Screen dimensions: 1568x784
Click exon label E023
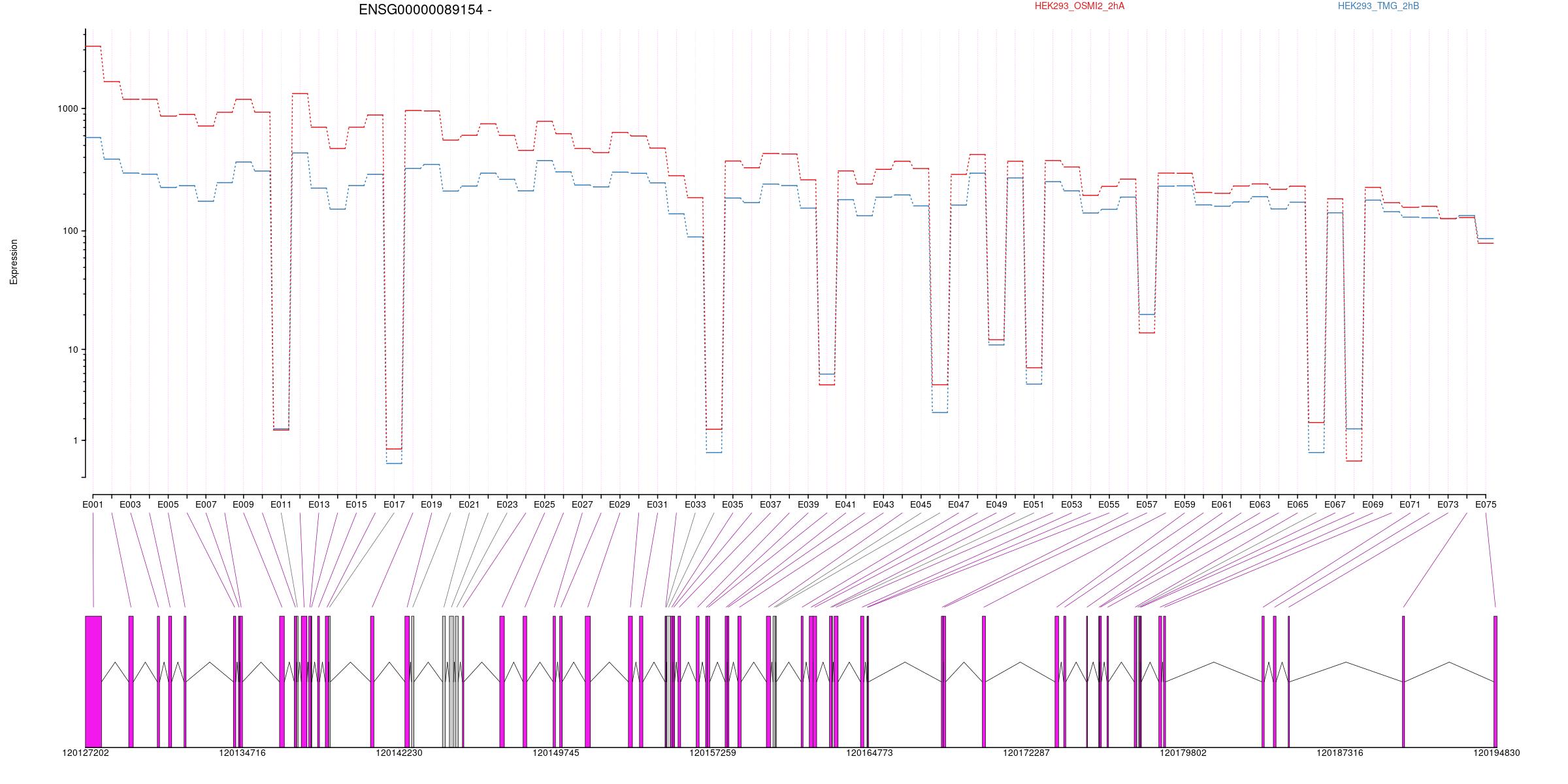click(507, 504)
